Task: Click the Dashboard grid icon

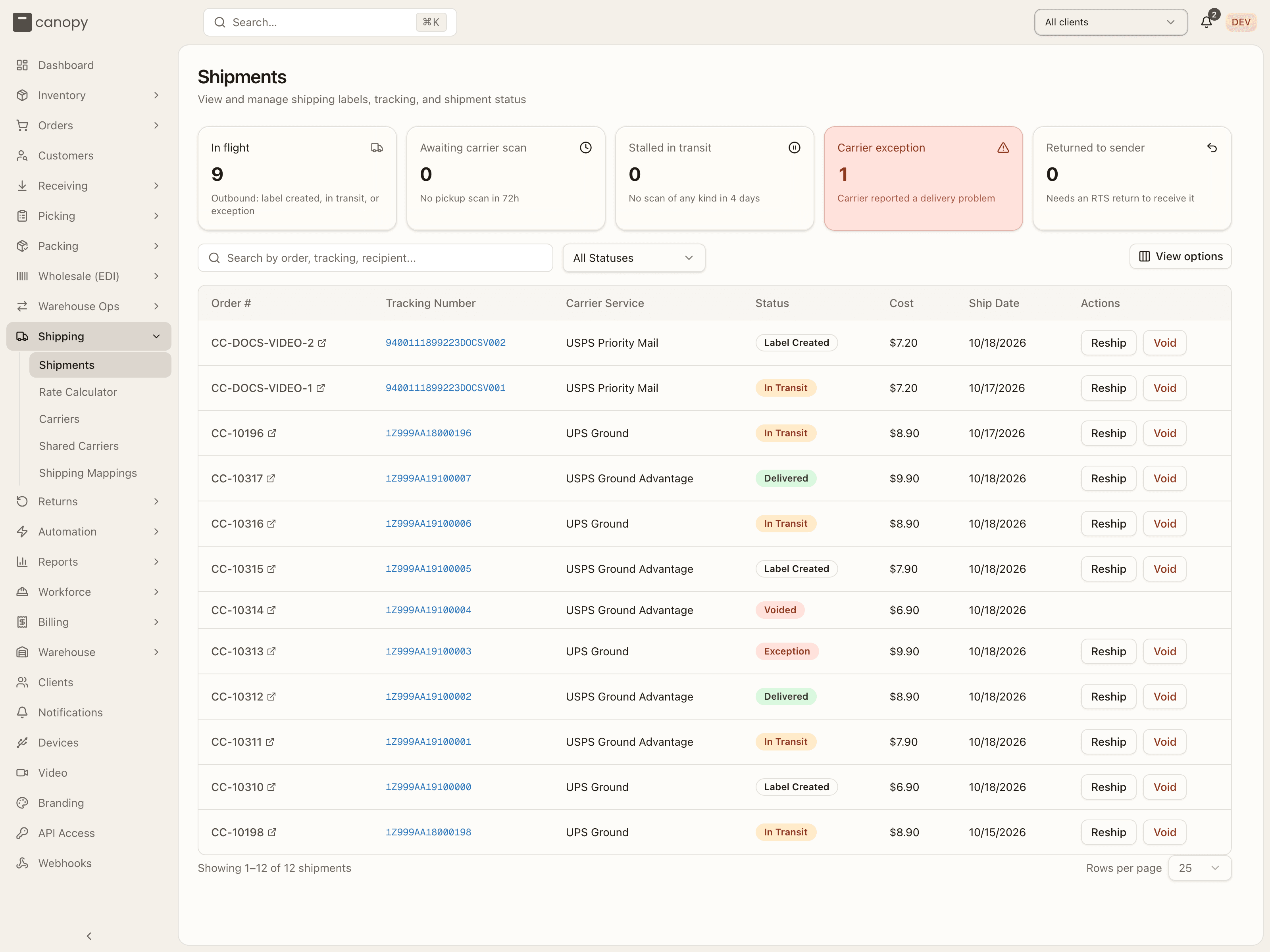Action: click(x=22, y=65)
